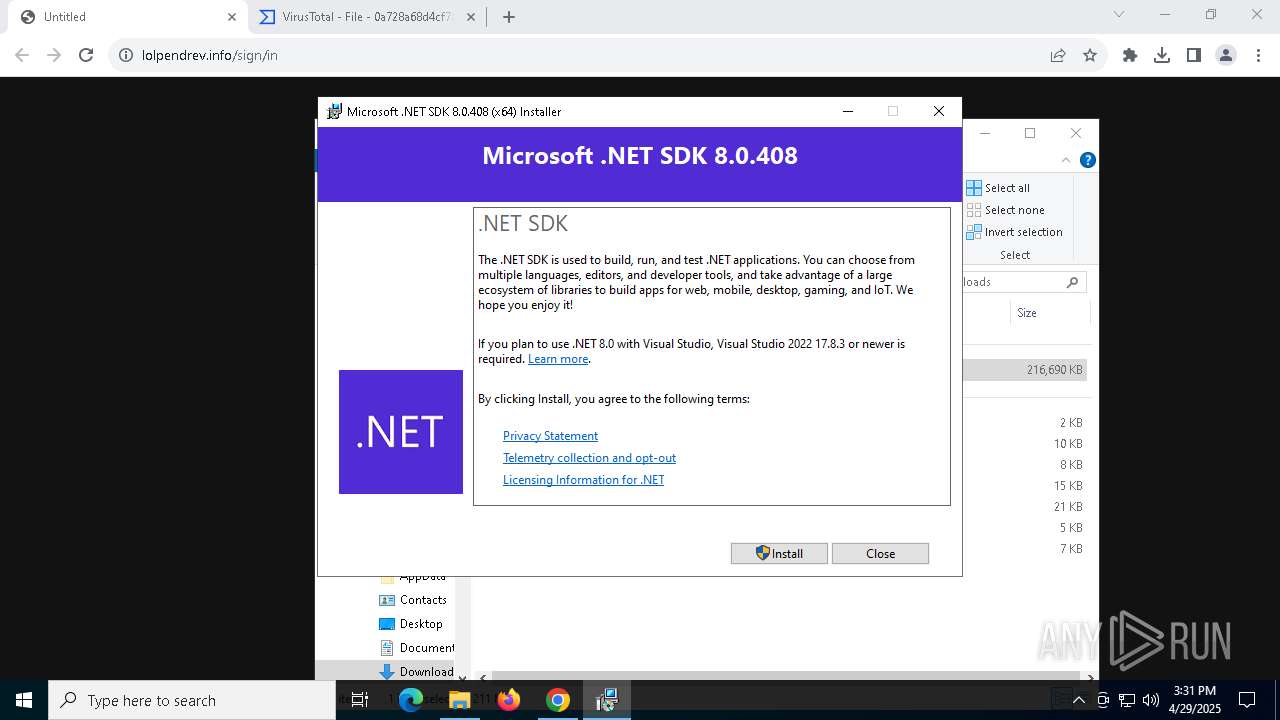The image size is (1280, 720).
Task: Open the tab search chevron in Chrome
Action: (x=1119, y=15)
